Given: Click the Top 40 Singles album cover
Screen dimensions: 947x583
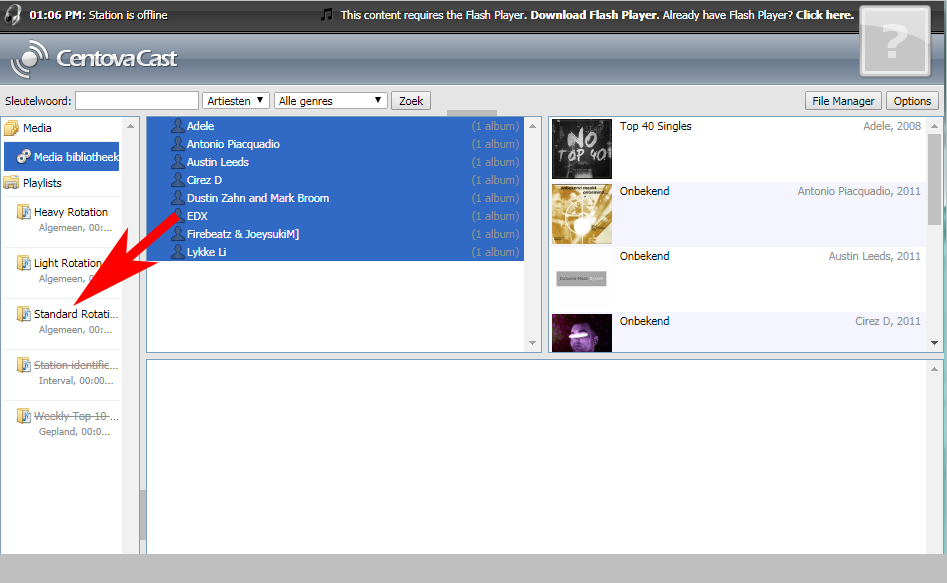Looking at the screenshot, I should [582, 149].
